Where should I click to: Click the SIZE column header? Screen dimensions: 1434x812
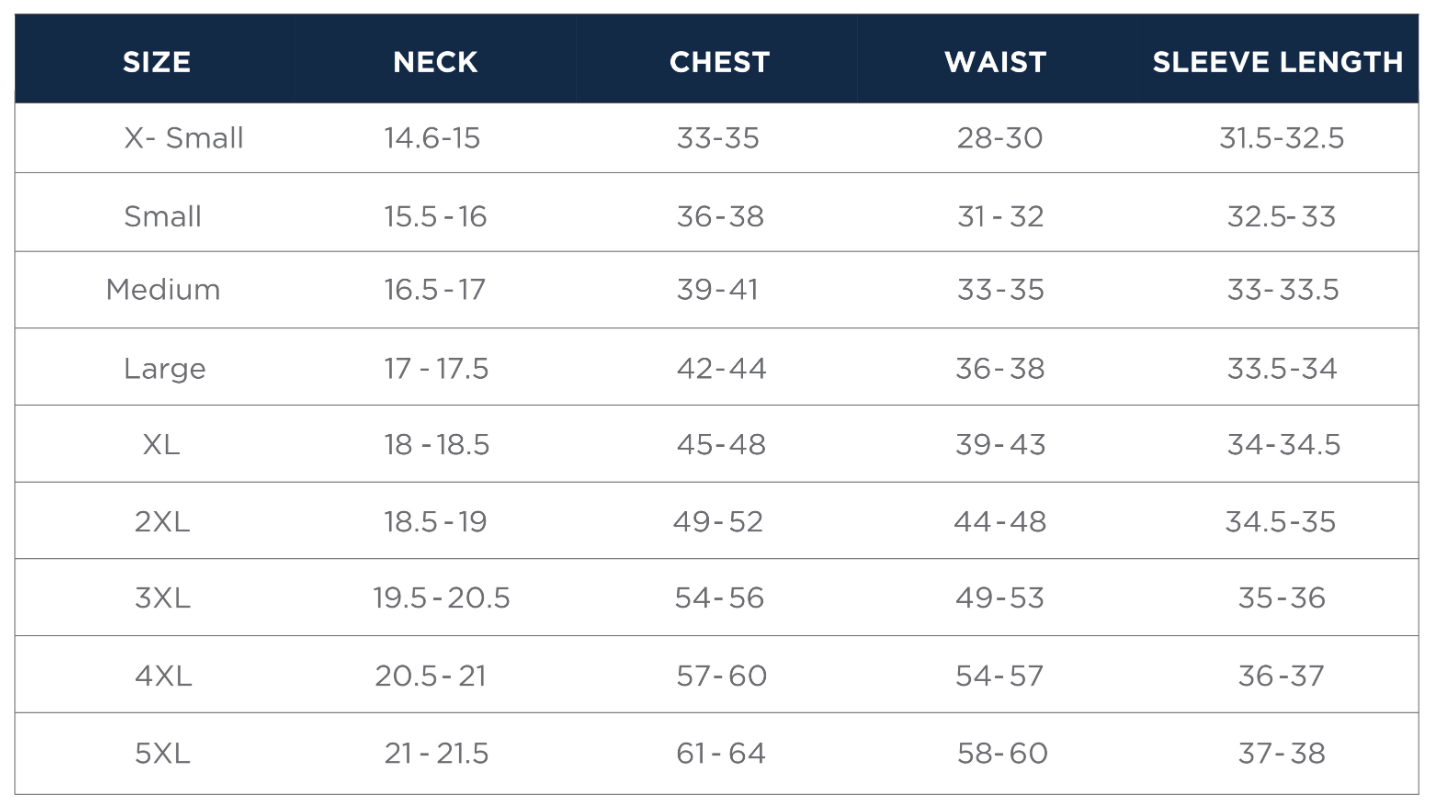(x=156, y=62)
